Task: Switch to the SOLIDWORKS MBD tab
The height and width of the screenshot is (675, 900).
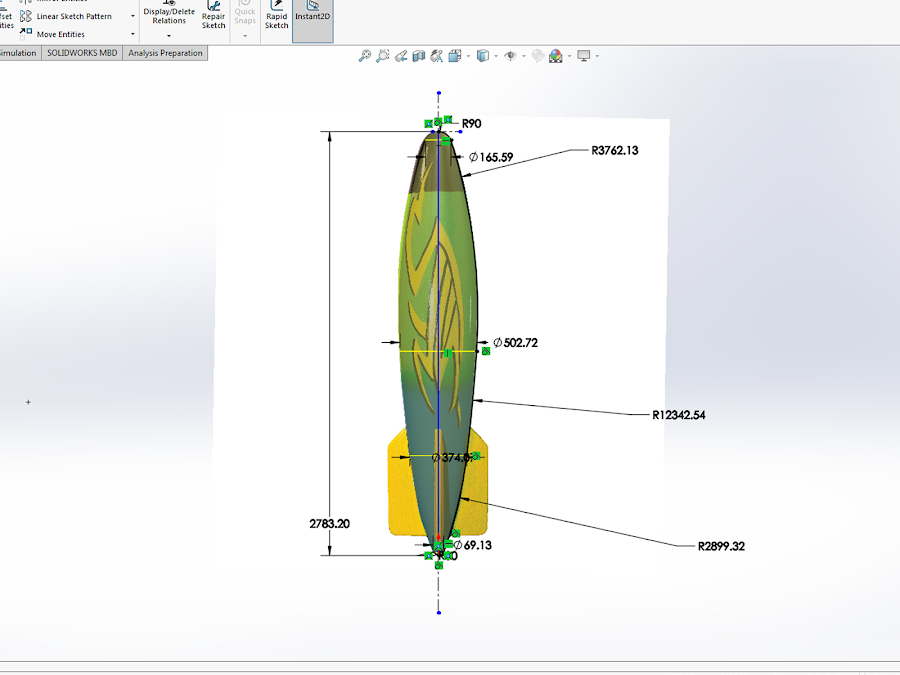Action: (82, 53)
